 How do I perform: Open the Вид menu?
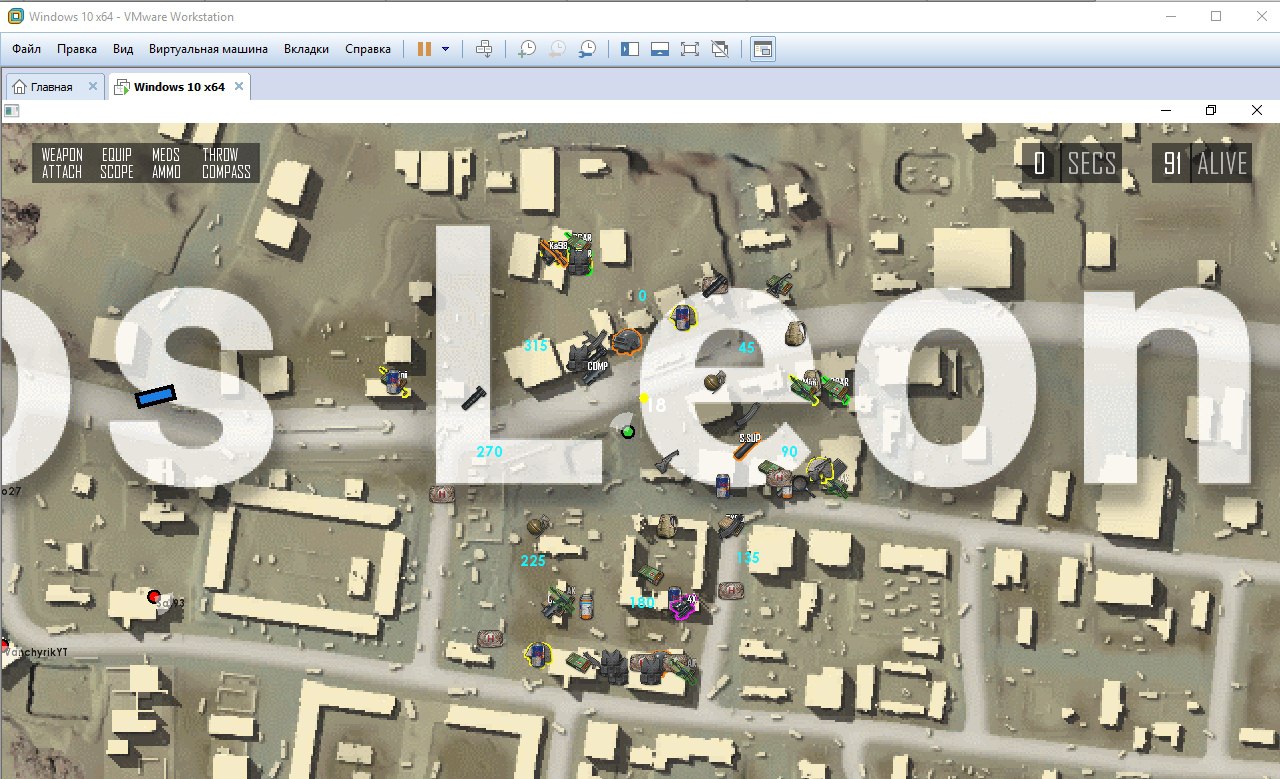click(123, 48)
